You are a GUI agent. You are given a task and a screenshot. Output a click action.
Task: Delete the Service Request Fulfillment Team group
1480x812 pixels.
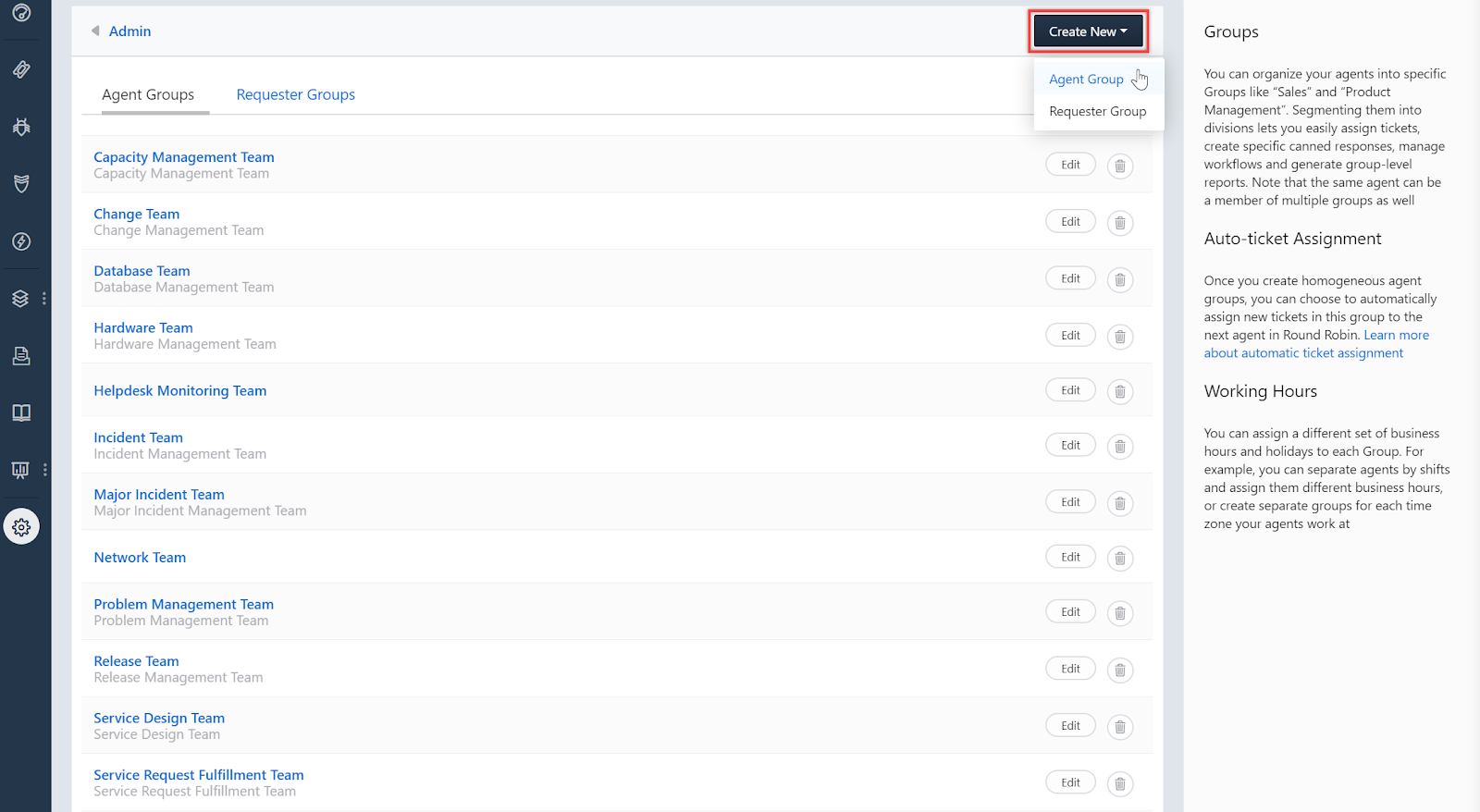coord(1120,784)
